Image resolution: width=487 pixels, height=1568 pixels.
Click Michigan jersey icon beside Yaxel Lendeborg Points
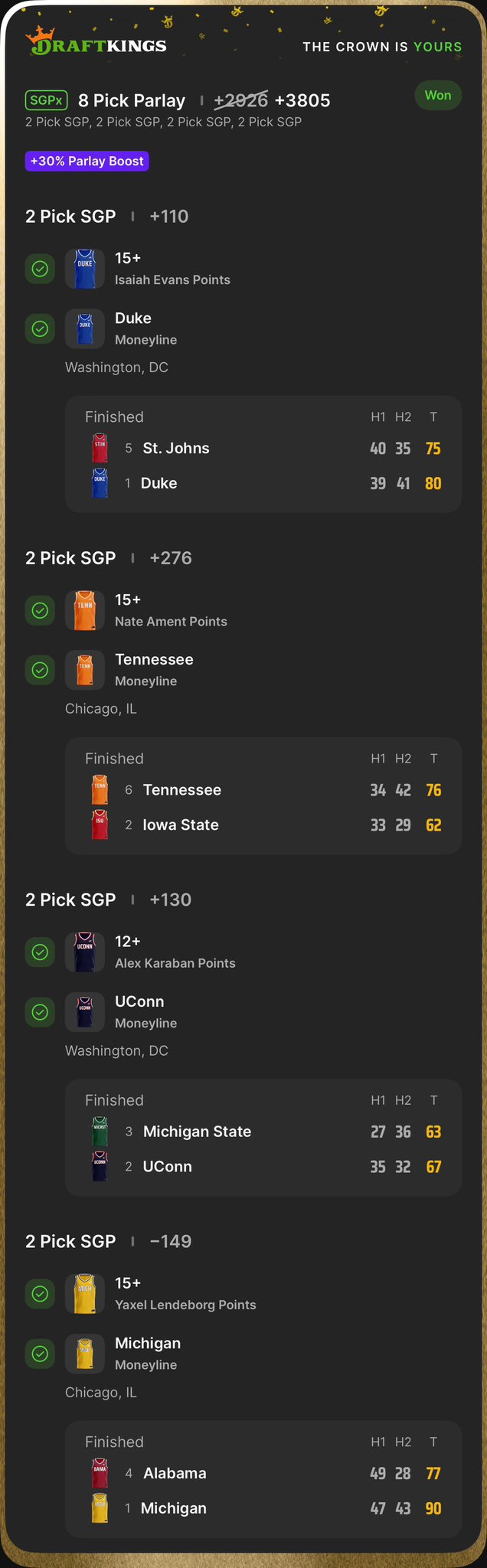point(85,1294)
